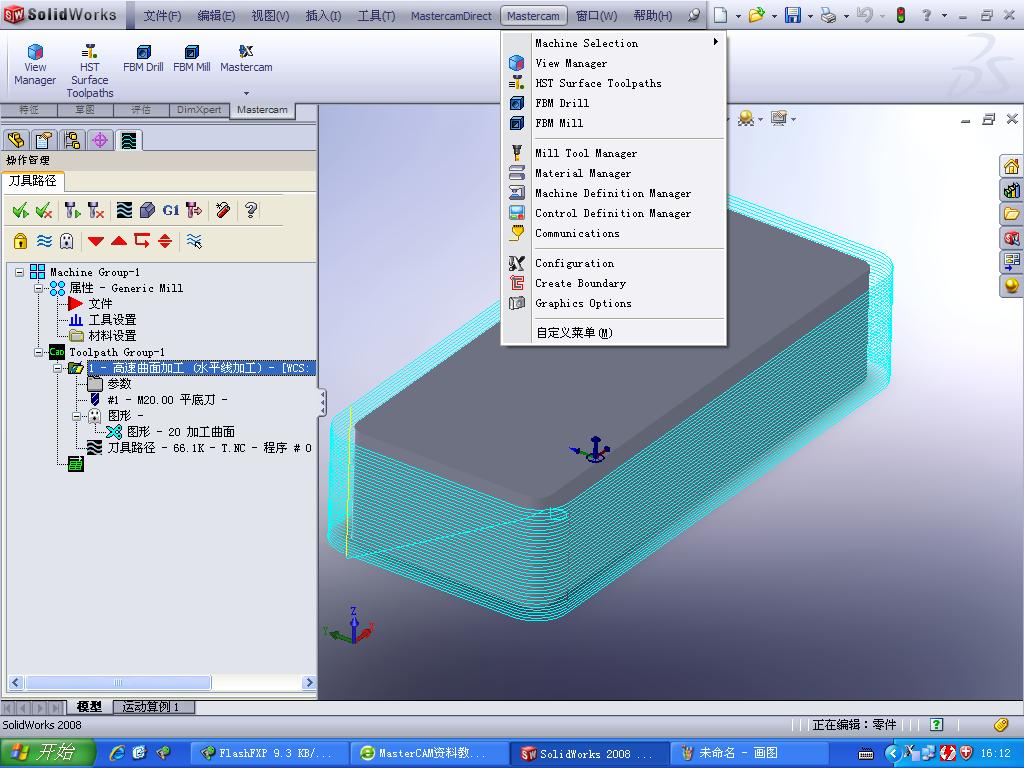
Task: Verify selected operations solid icon
Action: [148, 210]
